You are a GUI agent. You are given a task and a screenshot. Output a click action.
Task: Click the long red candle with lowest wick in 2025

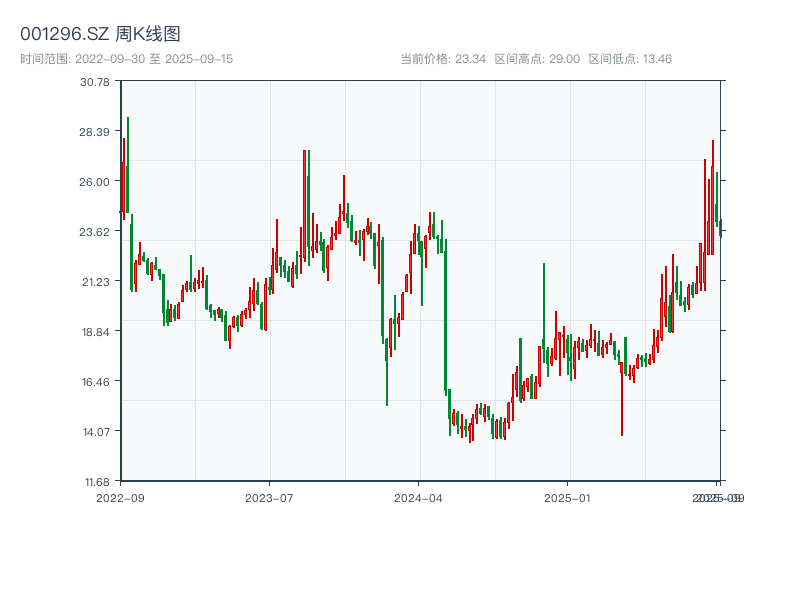[x=622, y=399]
